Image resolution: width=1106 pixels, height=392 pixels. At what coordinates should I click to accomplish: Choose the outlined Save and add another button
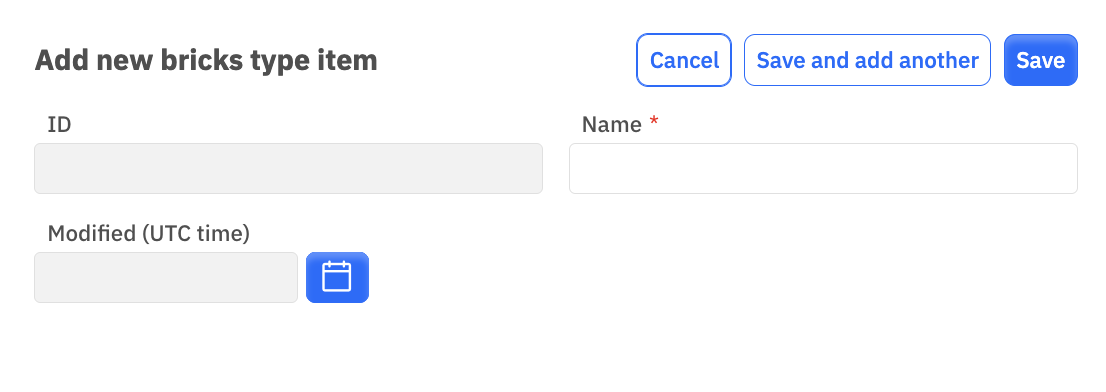(x=868, y=60)
